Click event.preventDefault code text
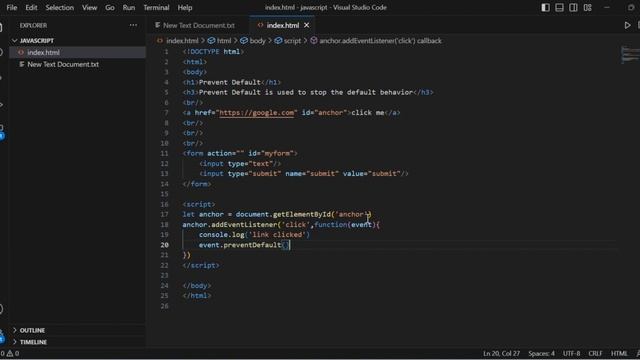Screen dimensions: 640x360 pos(244,245)
